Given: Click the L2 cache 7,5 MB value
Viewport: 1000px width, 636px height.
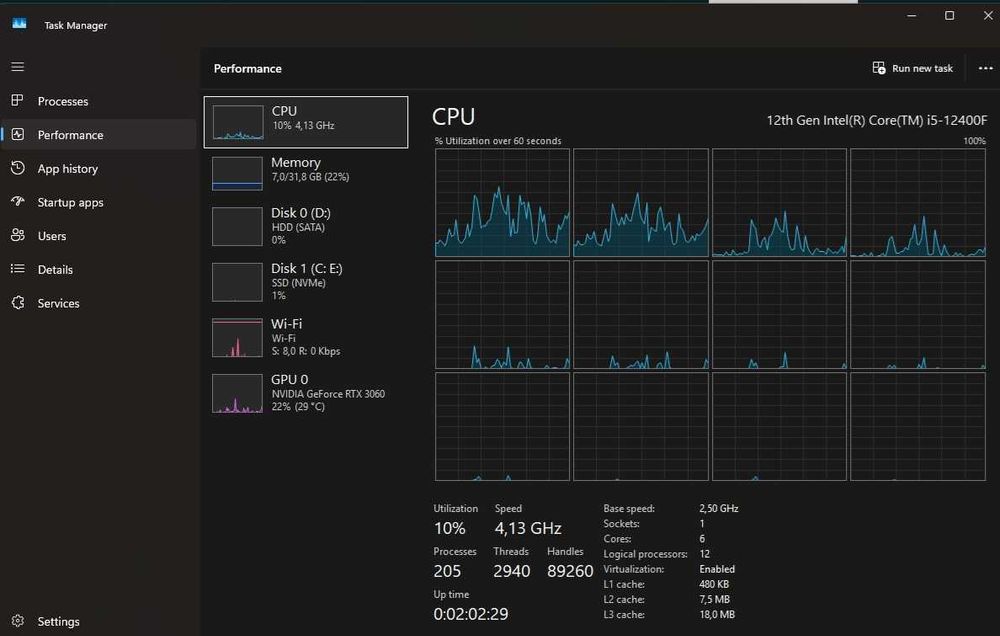Looking at the screenshot, I should [x=714, y=599].
